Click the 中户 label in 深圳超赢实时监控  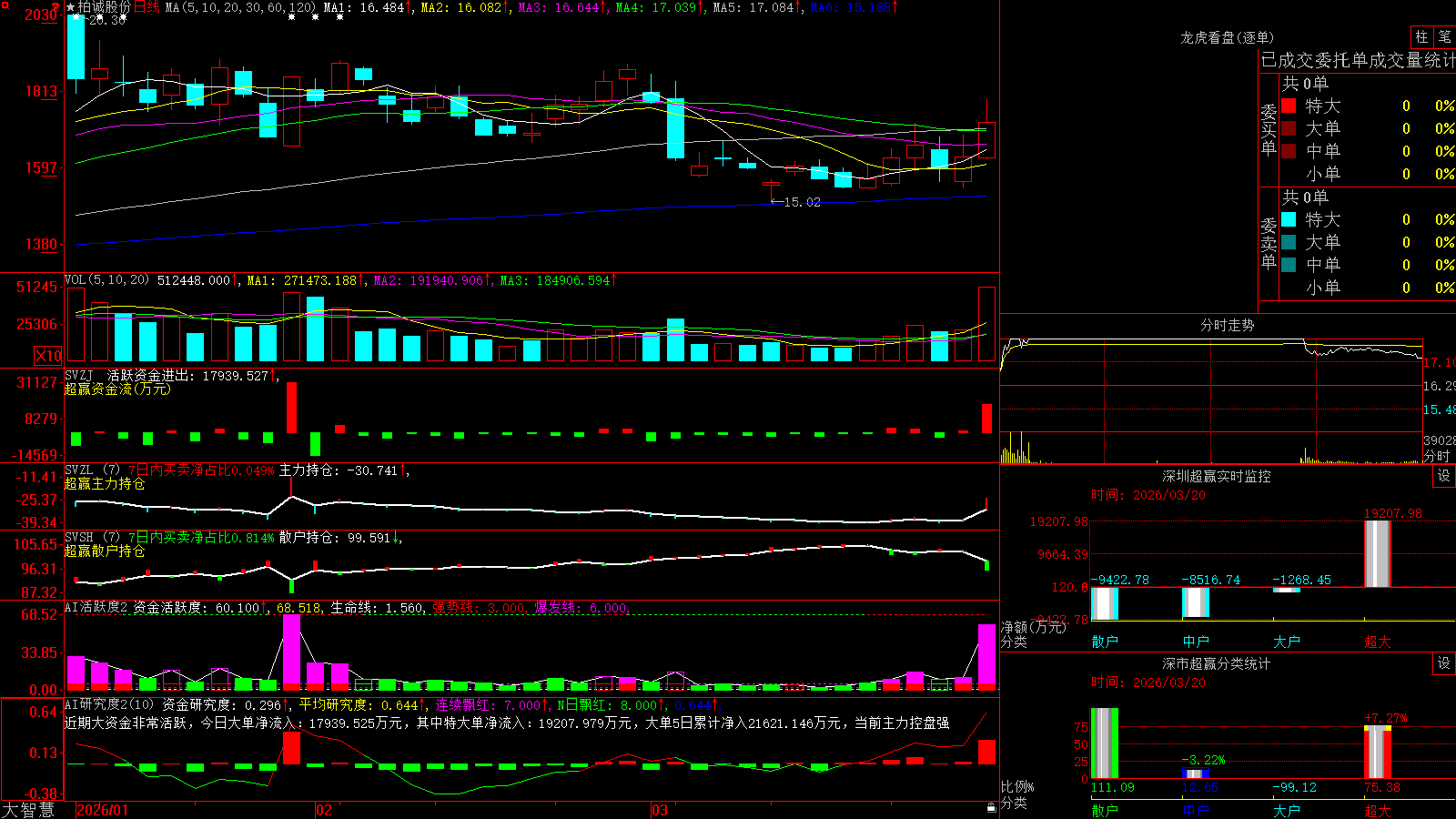[x=1196, y=641]
